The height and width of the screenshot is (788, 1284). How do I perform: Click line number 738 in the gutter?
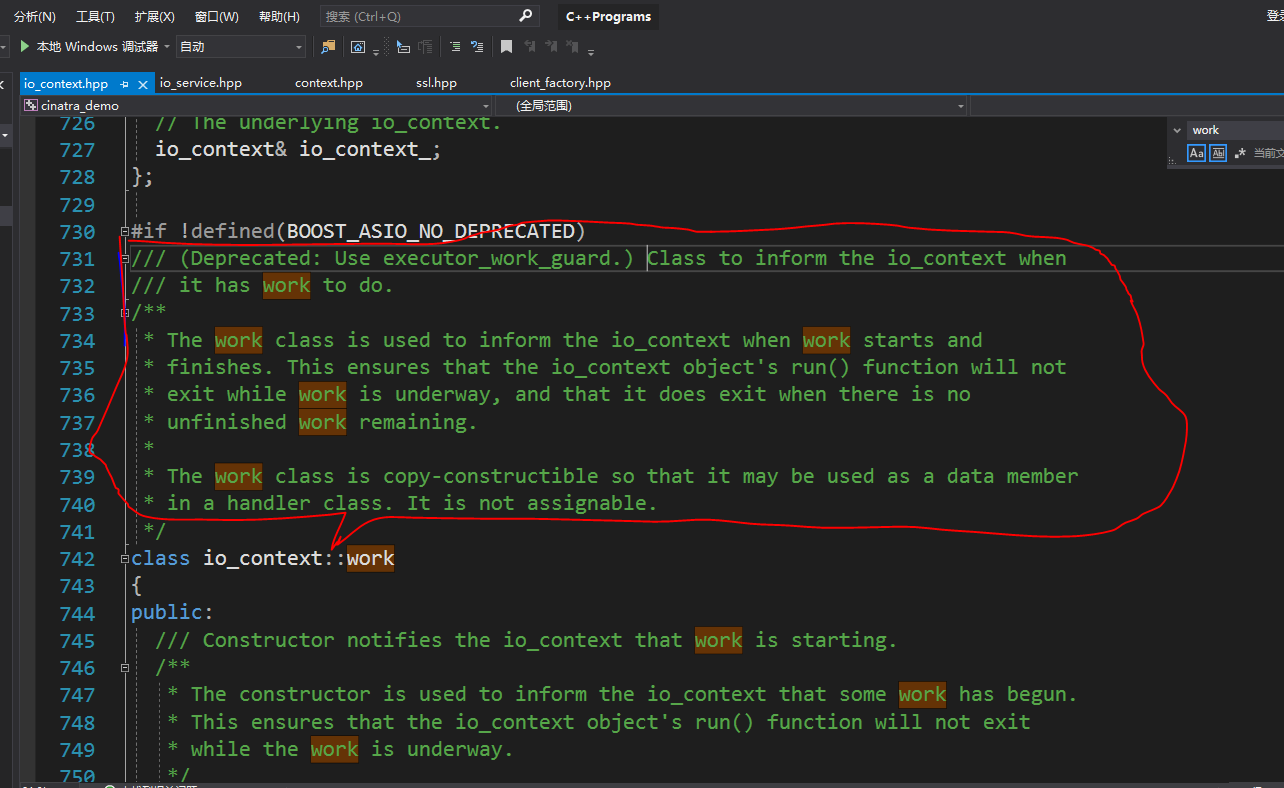pos(77,449)
